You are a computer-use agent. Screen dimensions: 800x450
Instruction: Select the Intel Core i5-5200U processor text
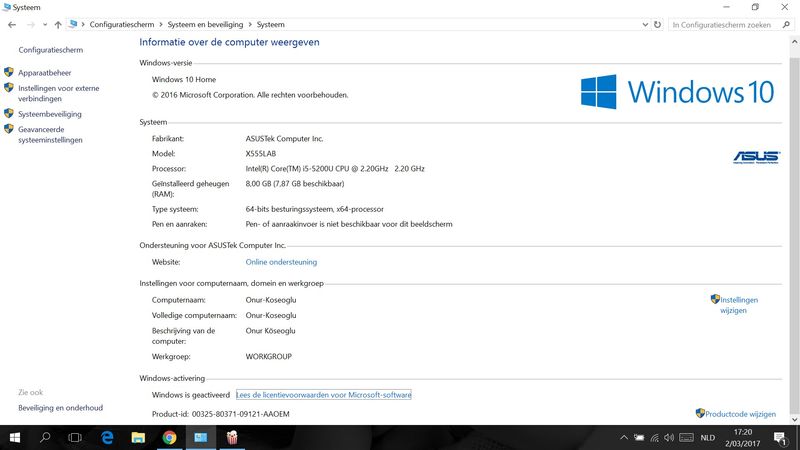335,169
